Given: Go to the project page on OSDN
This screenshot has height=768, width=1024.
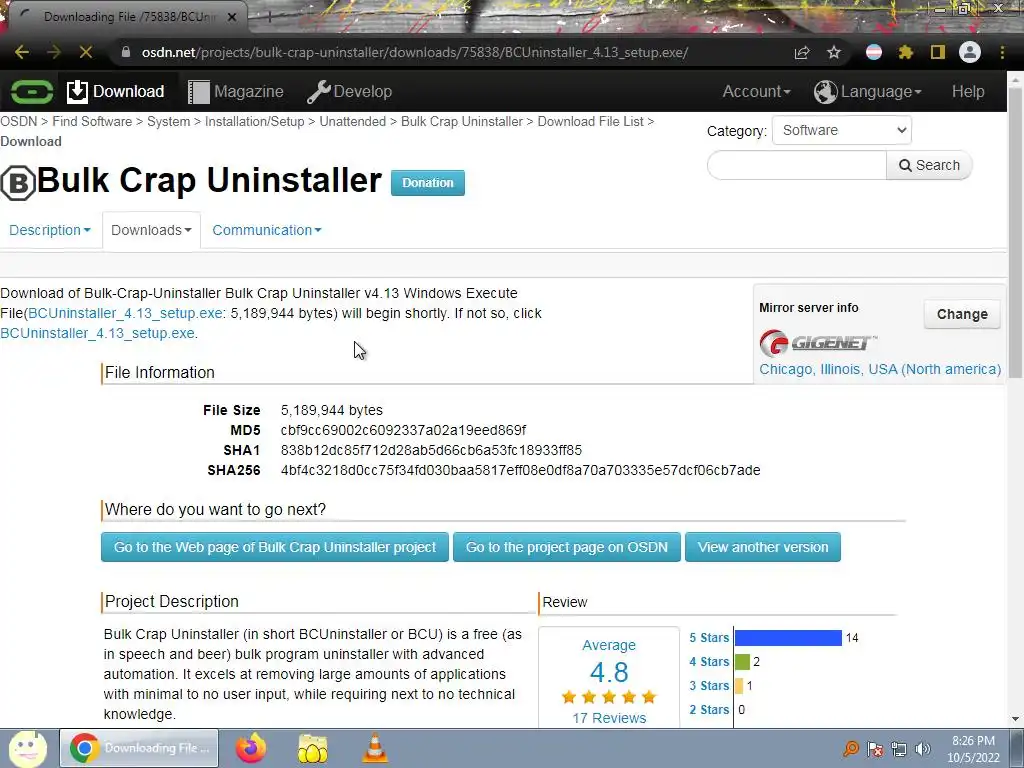Looking at the screenshot, I should 567,547.
